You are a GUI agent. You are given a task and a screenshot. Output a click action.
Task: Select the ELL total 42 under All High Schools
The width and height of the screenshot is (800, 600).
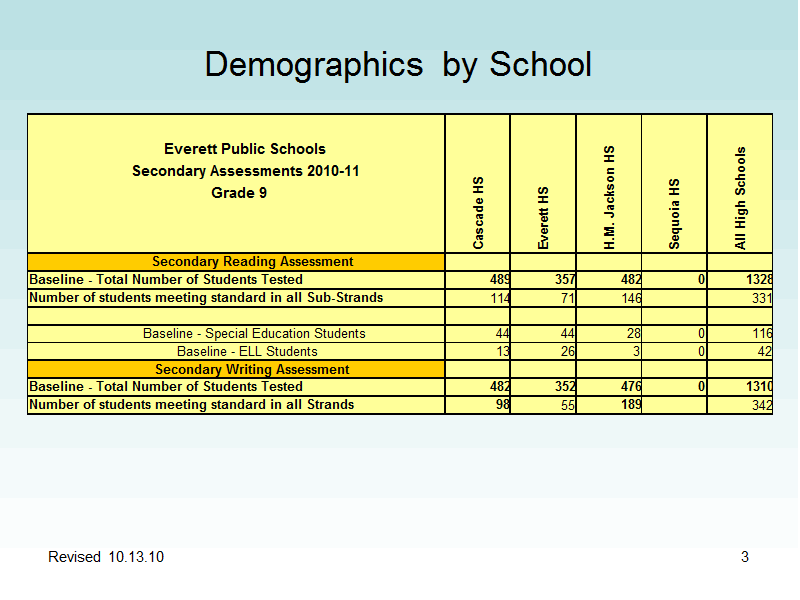[x=765, y=352]
